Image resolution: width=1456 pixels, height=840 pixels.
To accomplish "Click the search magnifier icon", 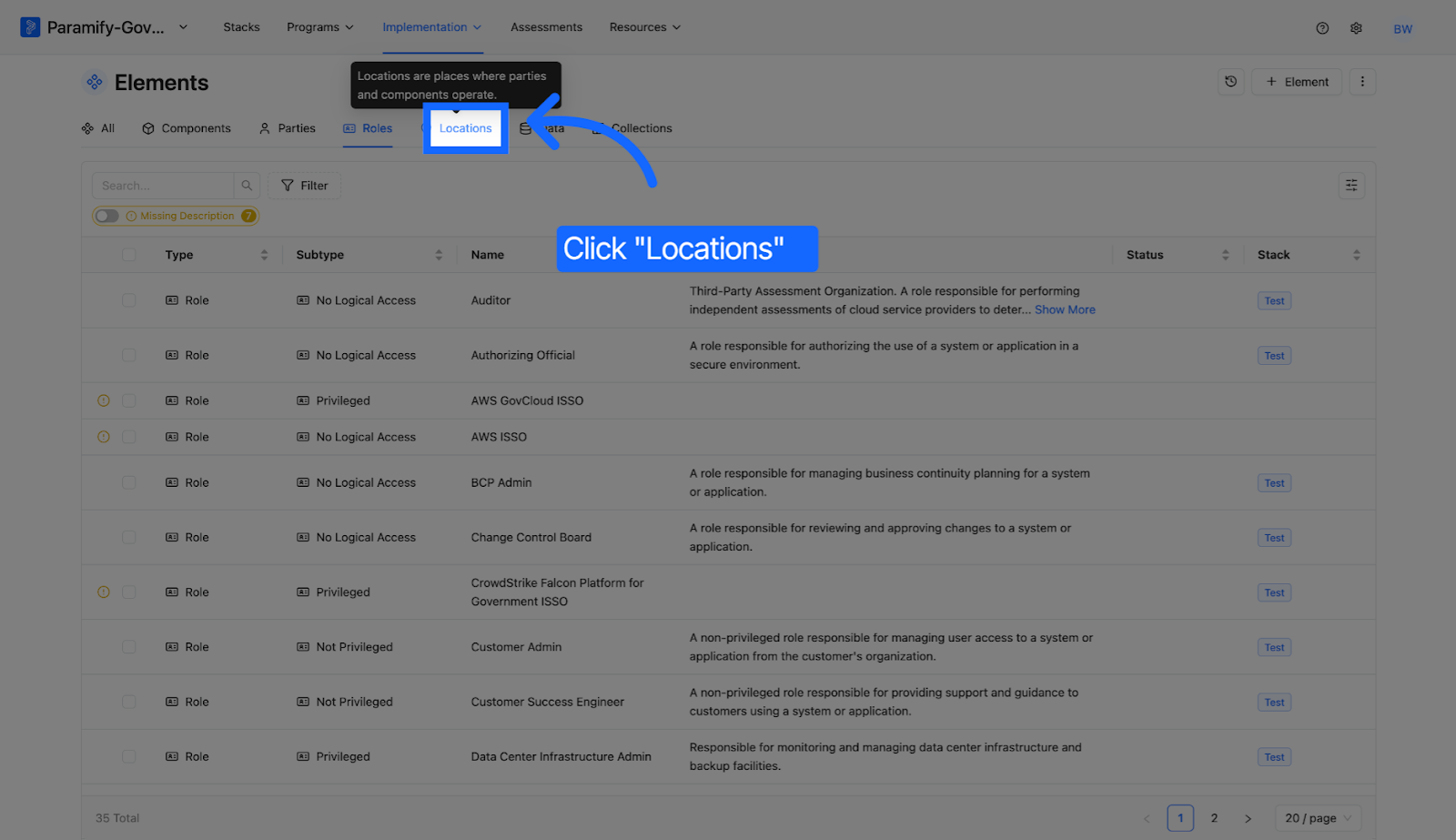I will point(247,186).
